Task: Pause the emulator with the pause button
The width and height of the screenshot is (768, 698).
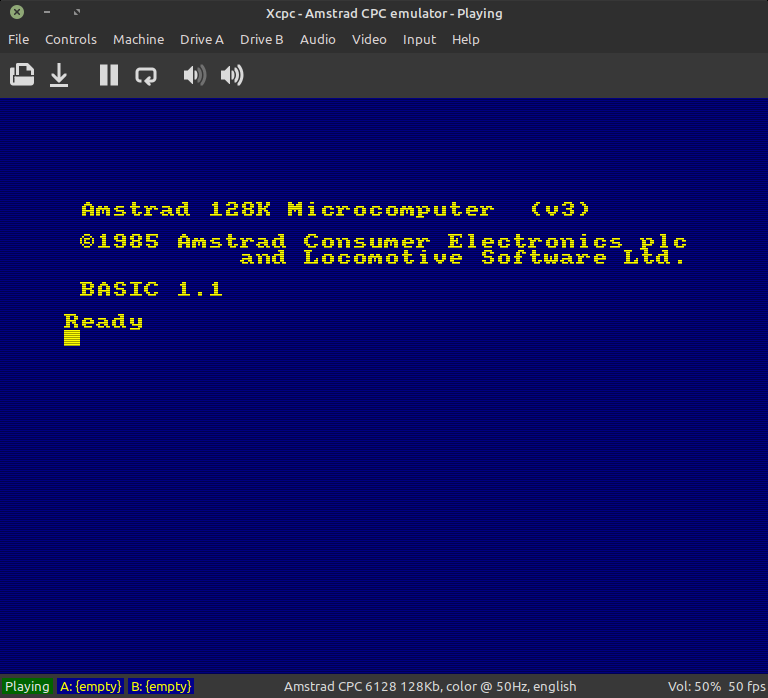Action: tap(109, 75)
